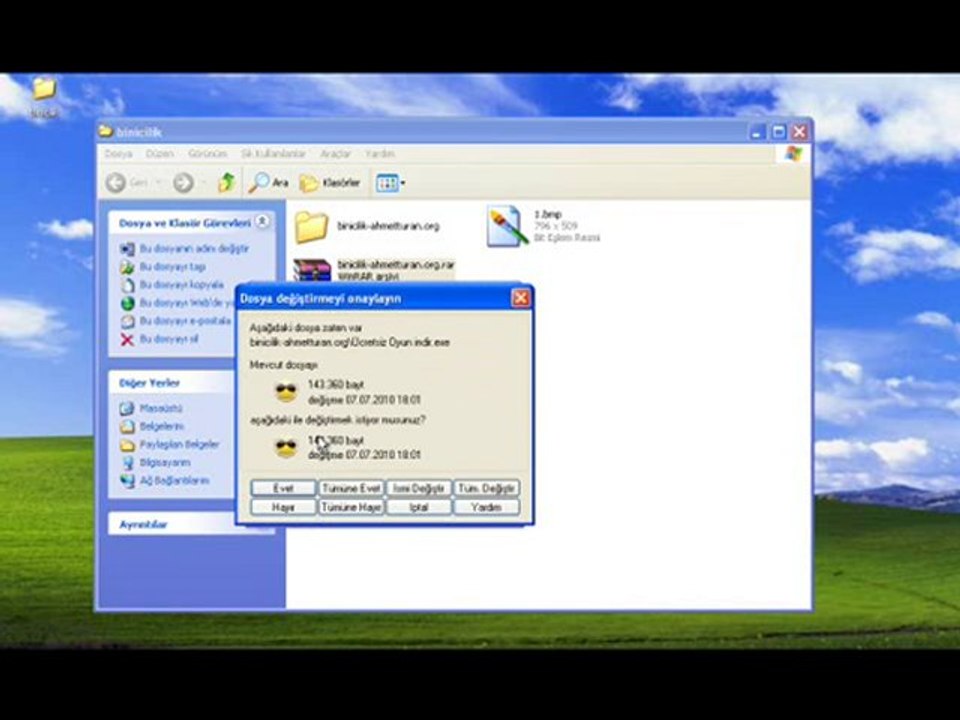Open the Görünüm menu

(x=207, y=154)
